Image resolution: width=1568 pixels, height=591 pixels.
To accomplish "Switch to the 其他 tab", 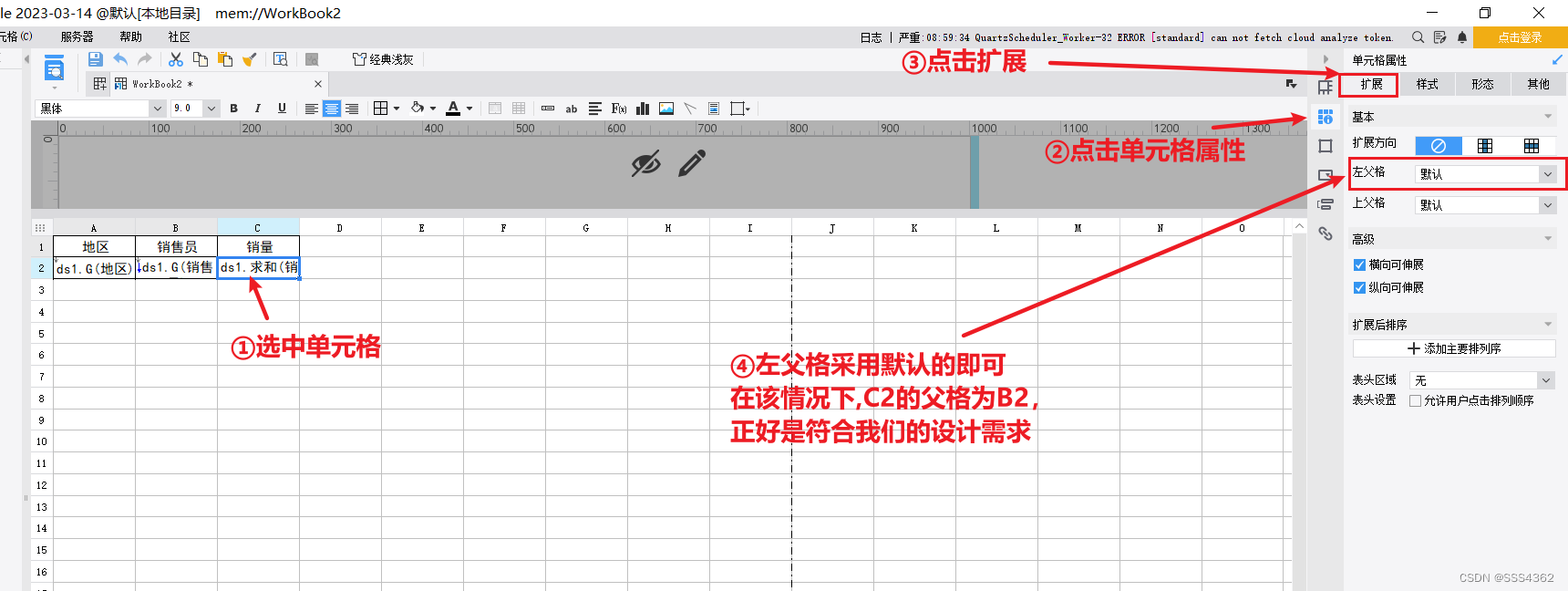I will pyautogui.click(x=1539, y=84).
